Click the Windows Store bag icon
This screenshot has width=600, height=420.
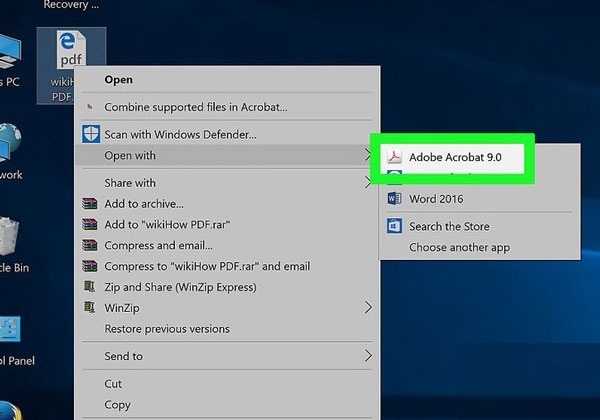[394, 227]
